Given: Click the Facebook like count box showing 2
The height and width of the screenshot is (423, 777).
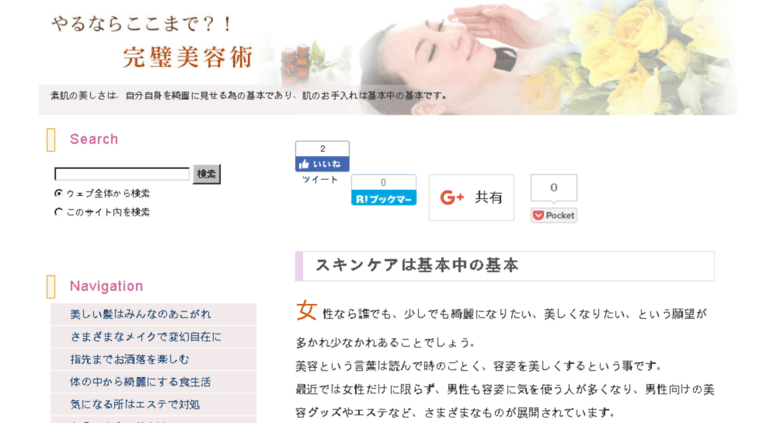Looking at the screenshot, I should pos(323,149).
